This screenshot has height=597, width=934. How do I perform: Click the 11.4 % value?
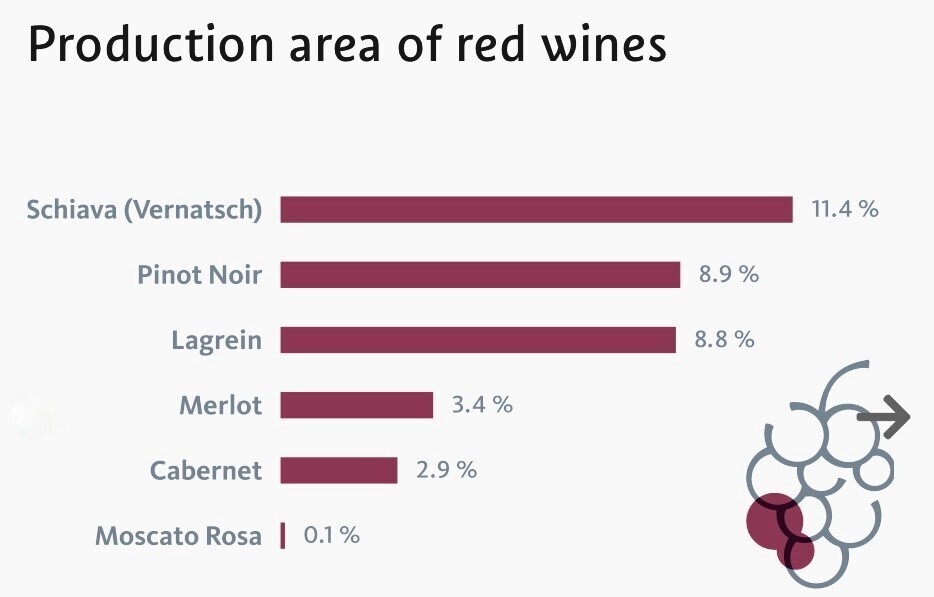click(845, 209)
